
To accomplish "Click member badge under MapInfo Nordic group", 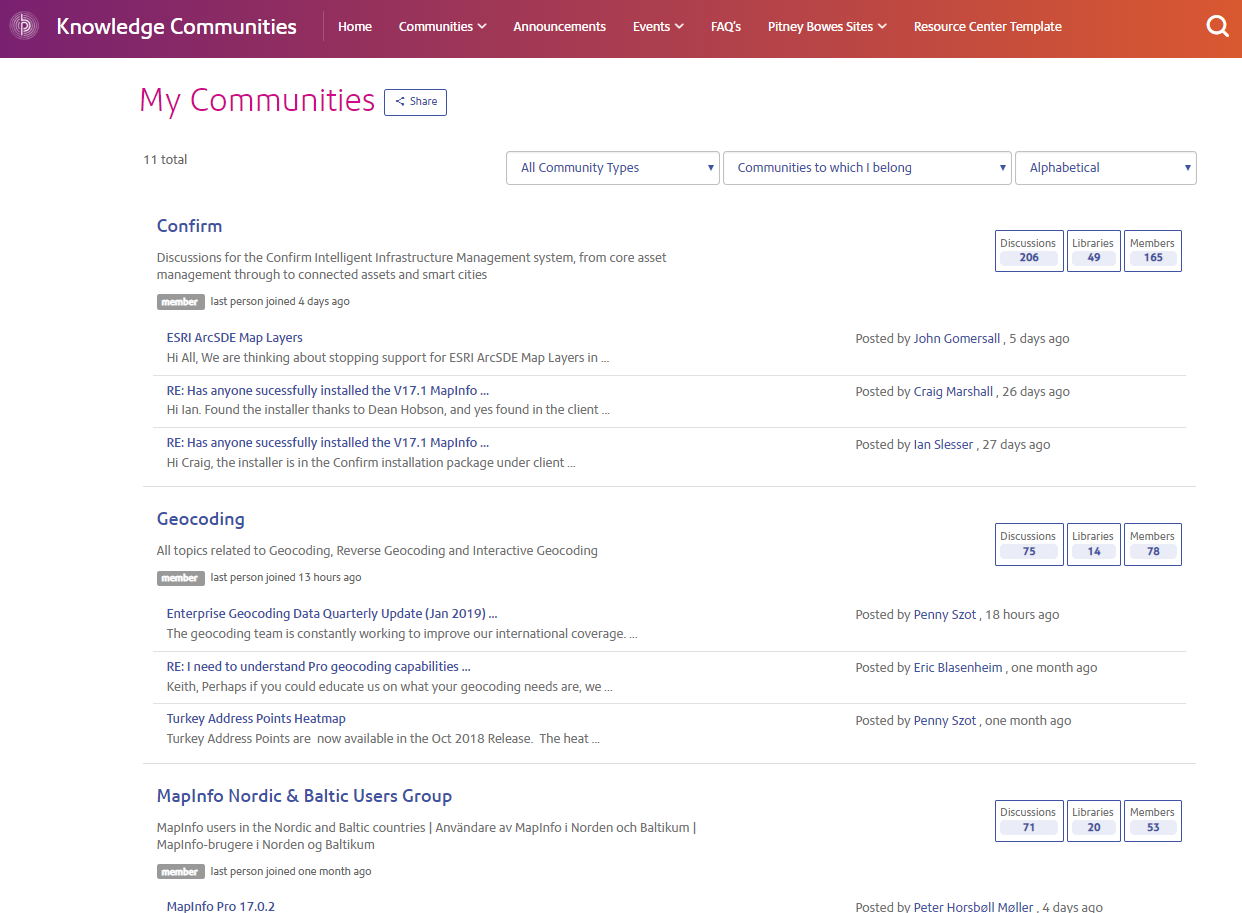I will (x=180, y=872).
